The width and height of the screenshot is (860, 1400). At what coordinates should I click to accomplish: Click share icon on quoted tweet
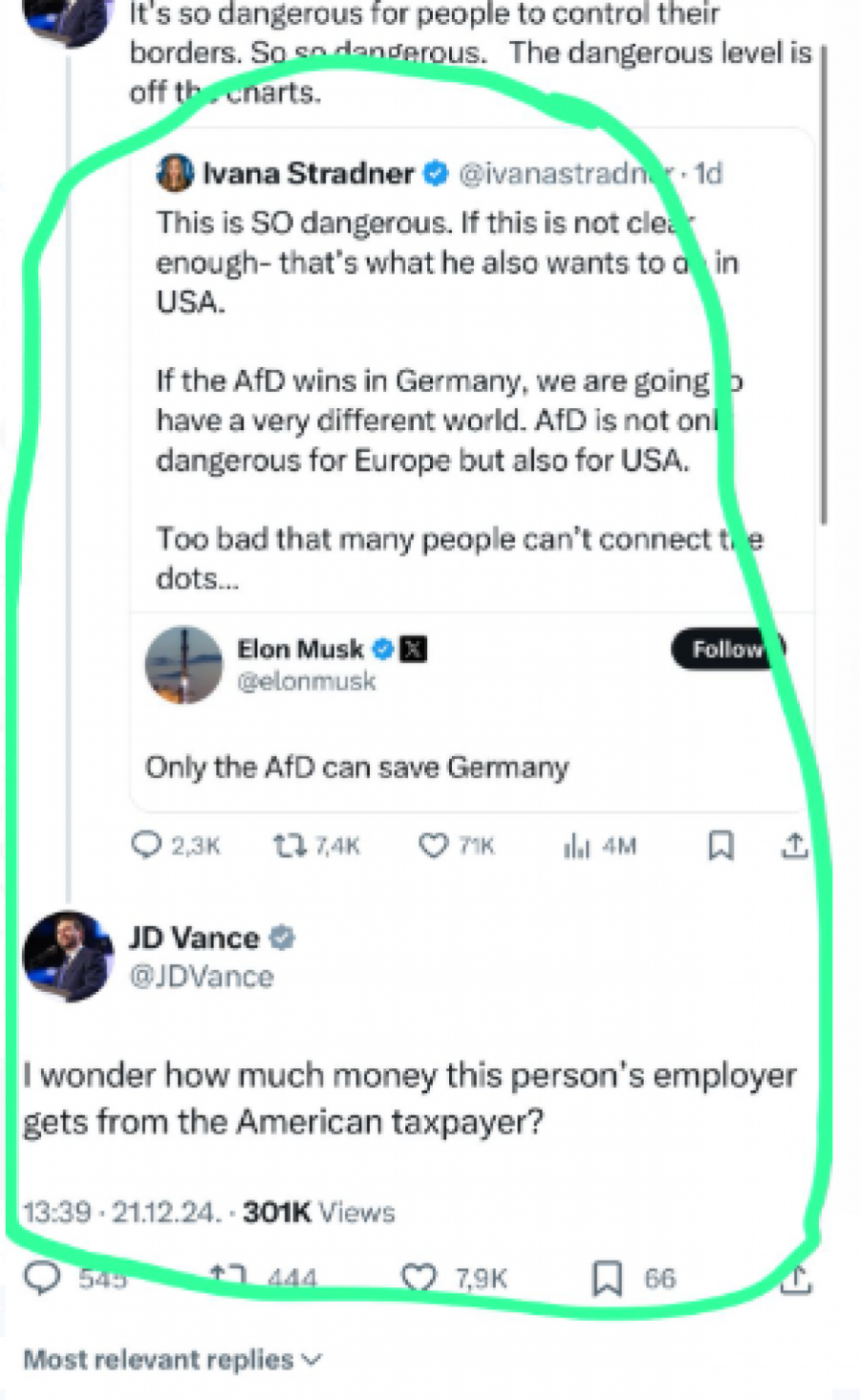tap(794, 845)
